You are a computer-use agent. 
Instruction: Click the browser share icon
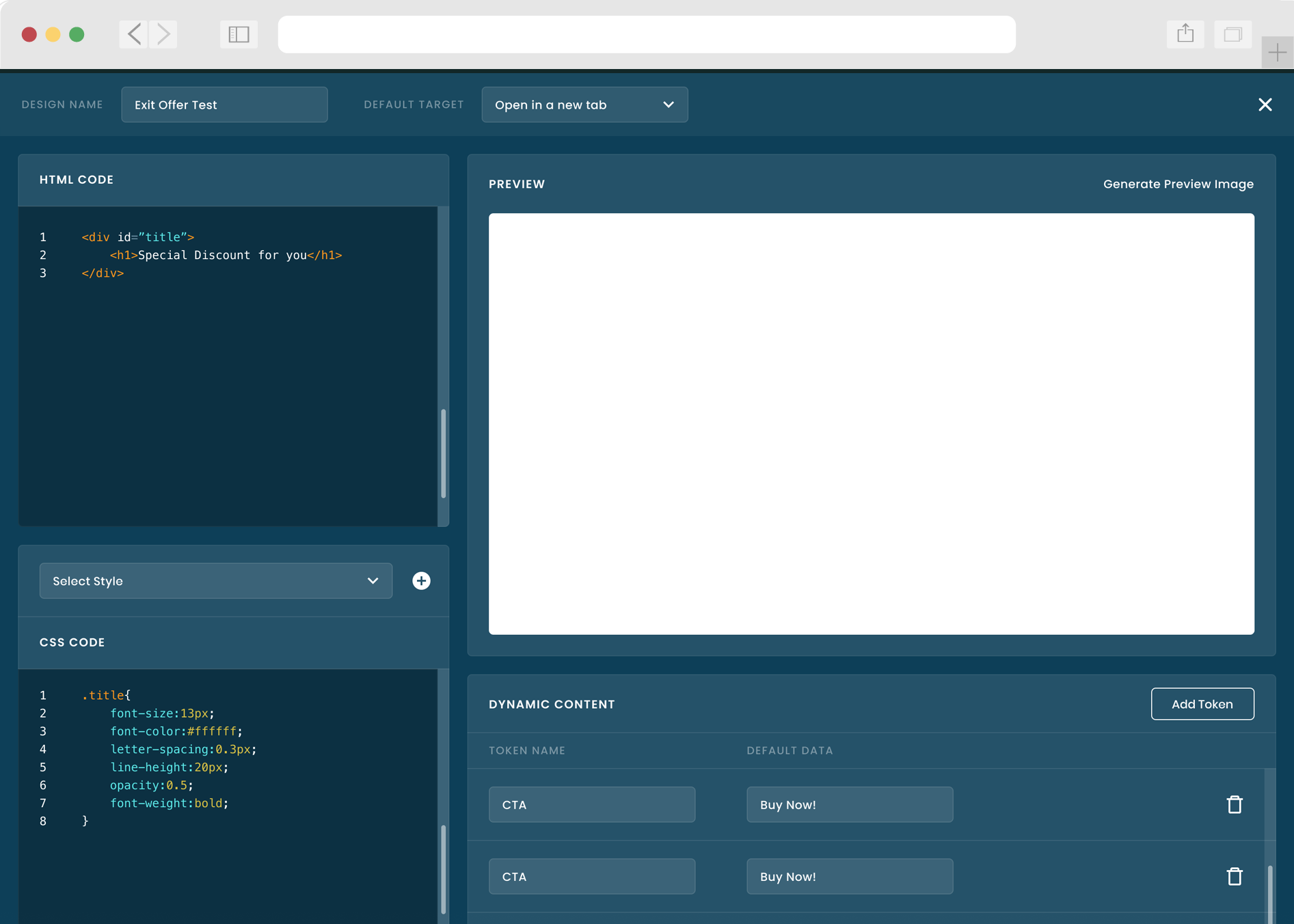1185,34
